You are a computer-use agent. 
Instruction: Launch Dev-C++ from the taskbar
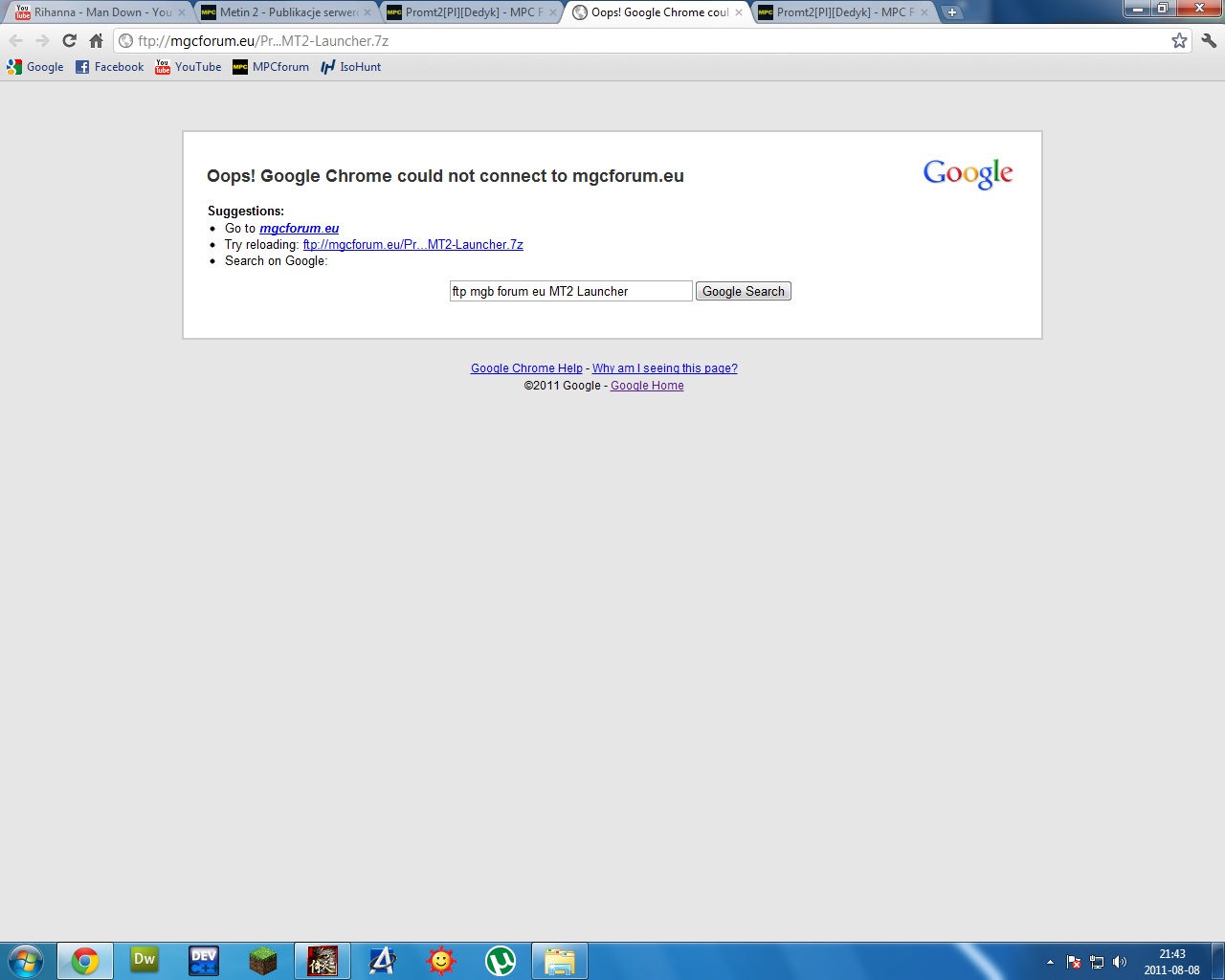(x=204, y=961)
